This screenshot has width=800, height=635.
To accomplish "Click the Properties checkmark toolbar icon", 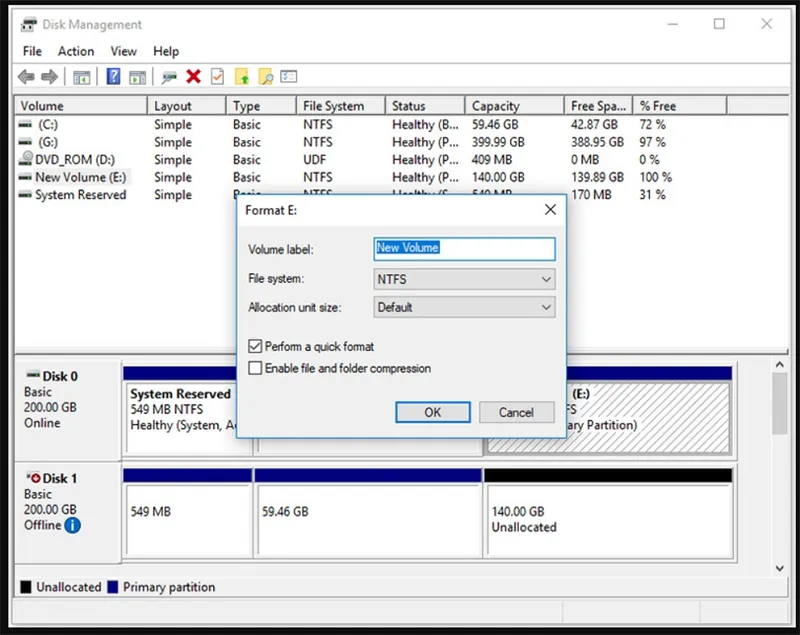I will pyautogui.click(x=217, y=77).
